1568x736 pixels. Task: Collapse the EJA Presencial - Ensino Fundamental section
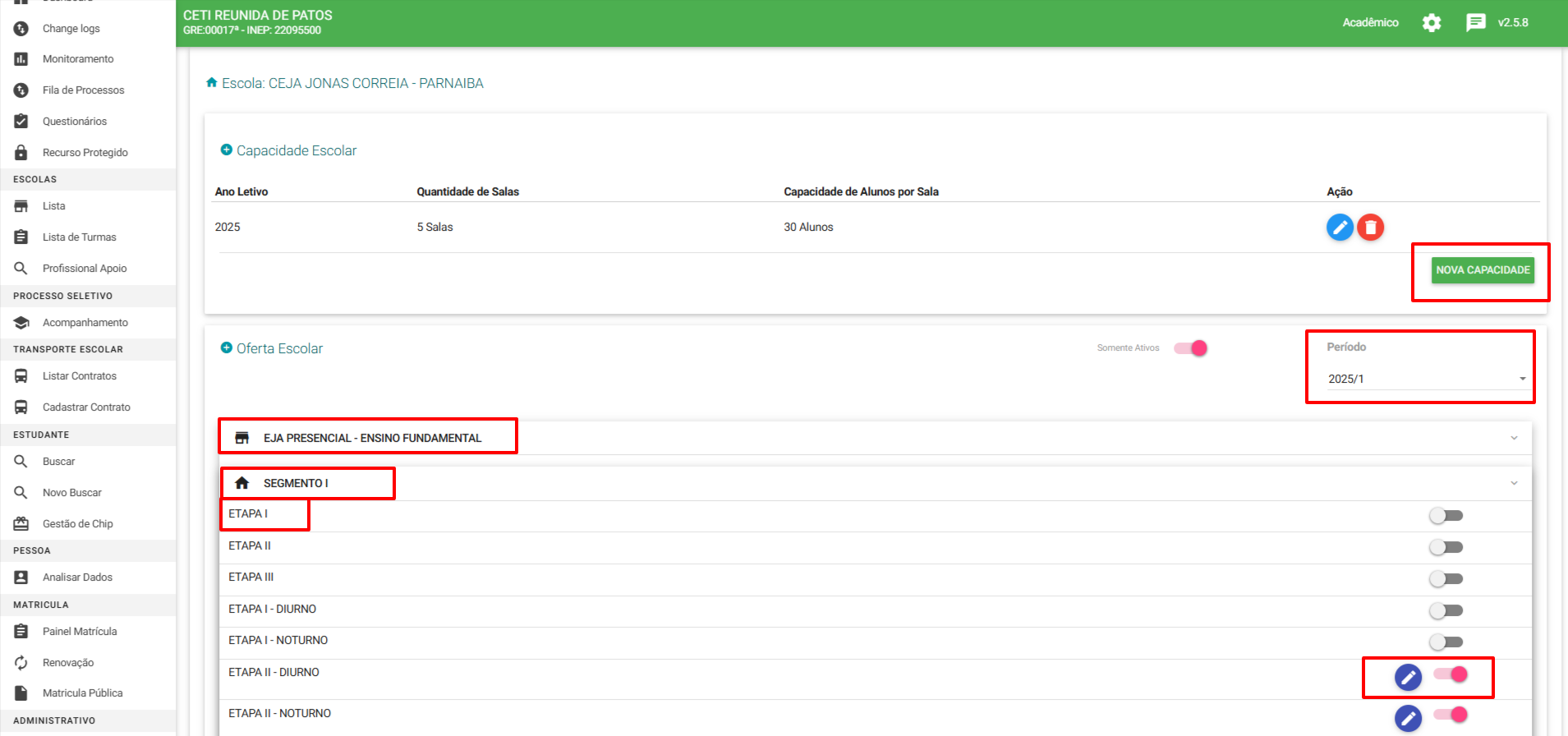(x=1514, y=438)
